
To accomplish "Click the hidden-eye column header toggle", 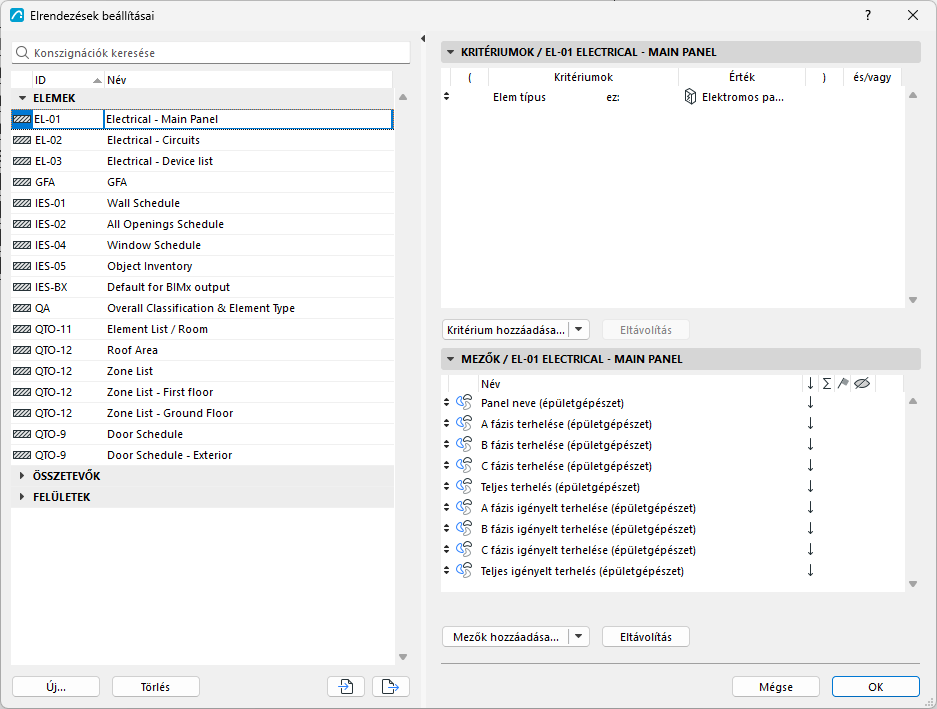I will (862, 384).
